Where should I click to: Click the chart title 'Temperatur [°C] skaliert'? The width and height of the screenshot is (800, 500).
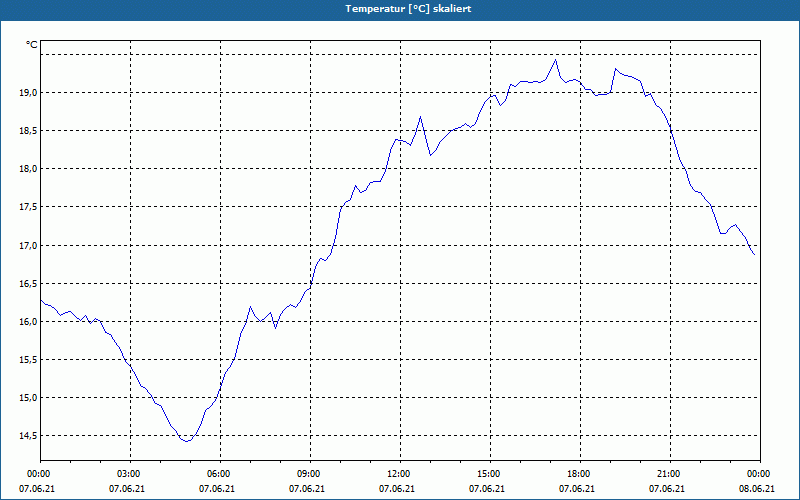pyautogui.click(x=408, y=9)
